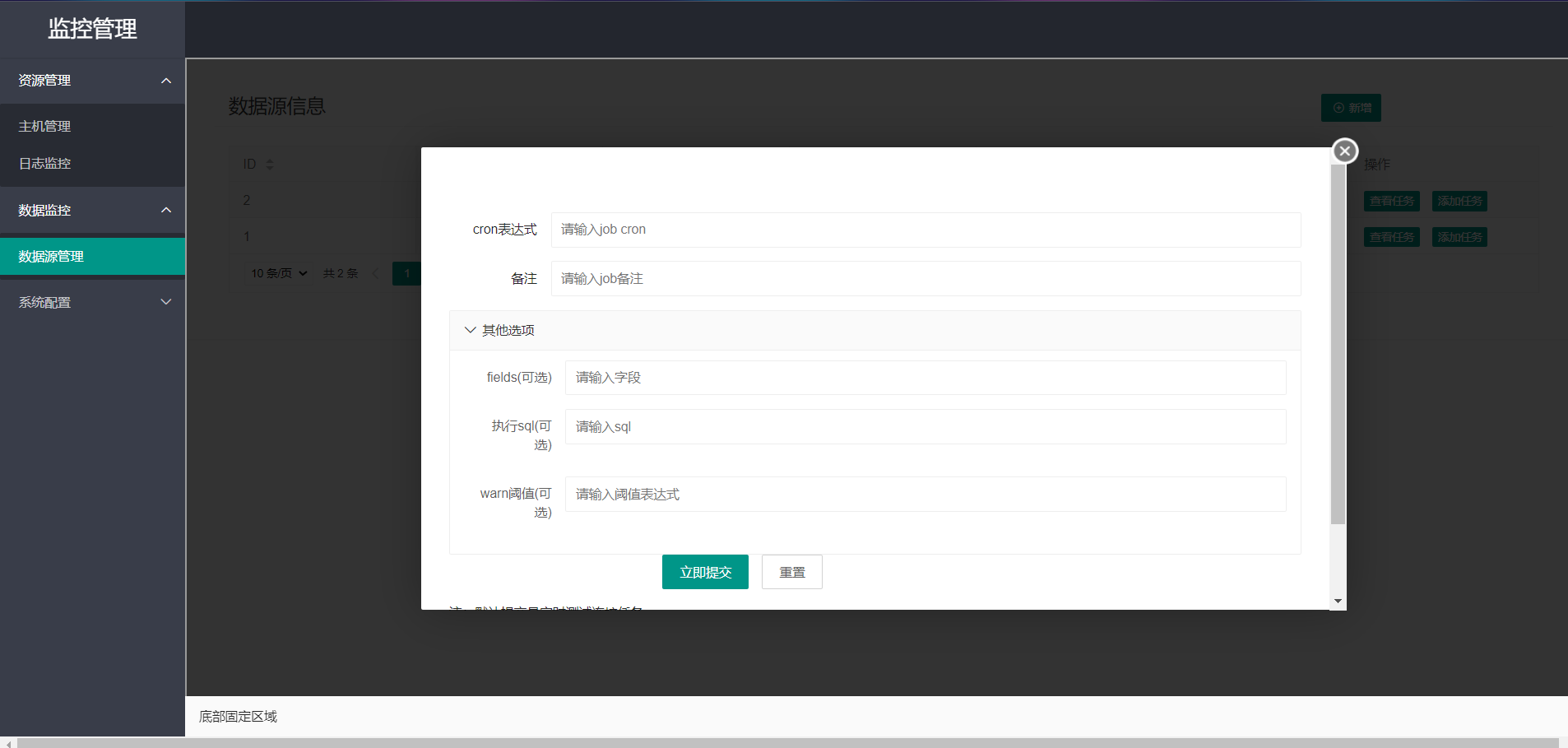Click the 数据源信息 heading

(x=277, y=106)
